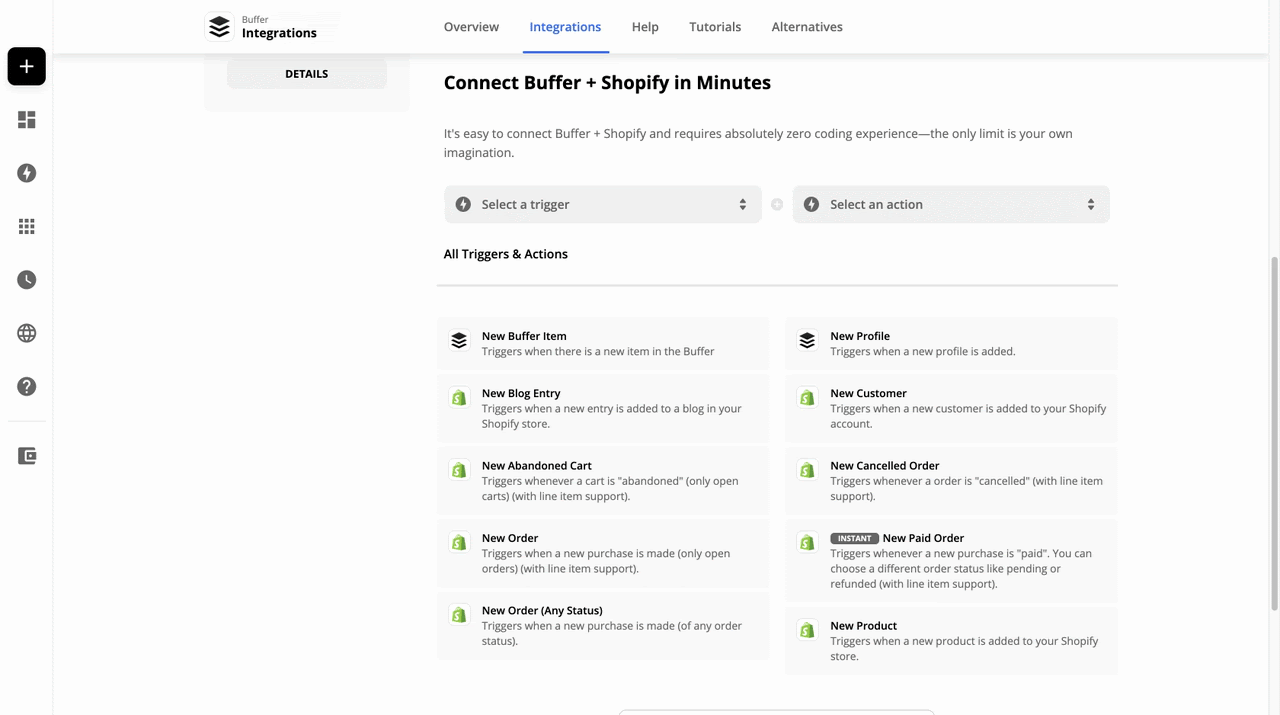
Task: Open the wallet billing icon in sidebar
Action: (27, 456)
